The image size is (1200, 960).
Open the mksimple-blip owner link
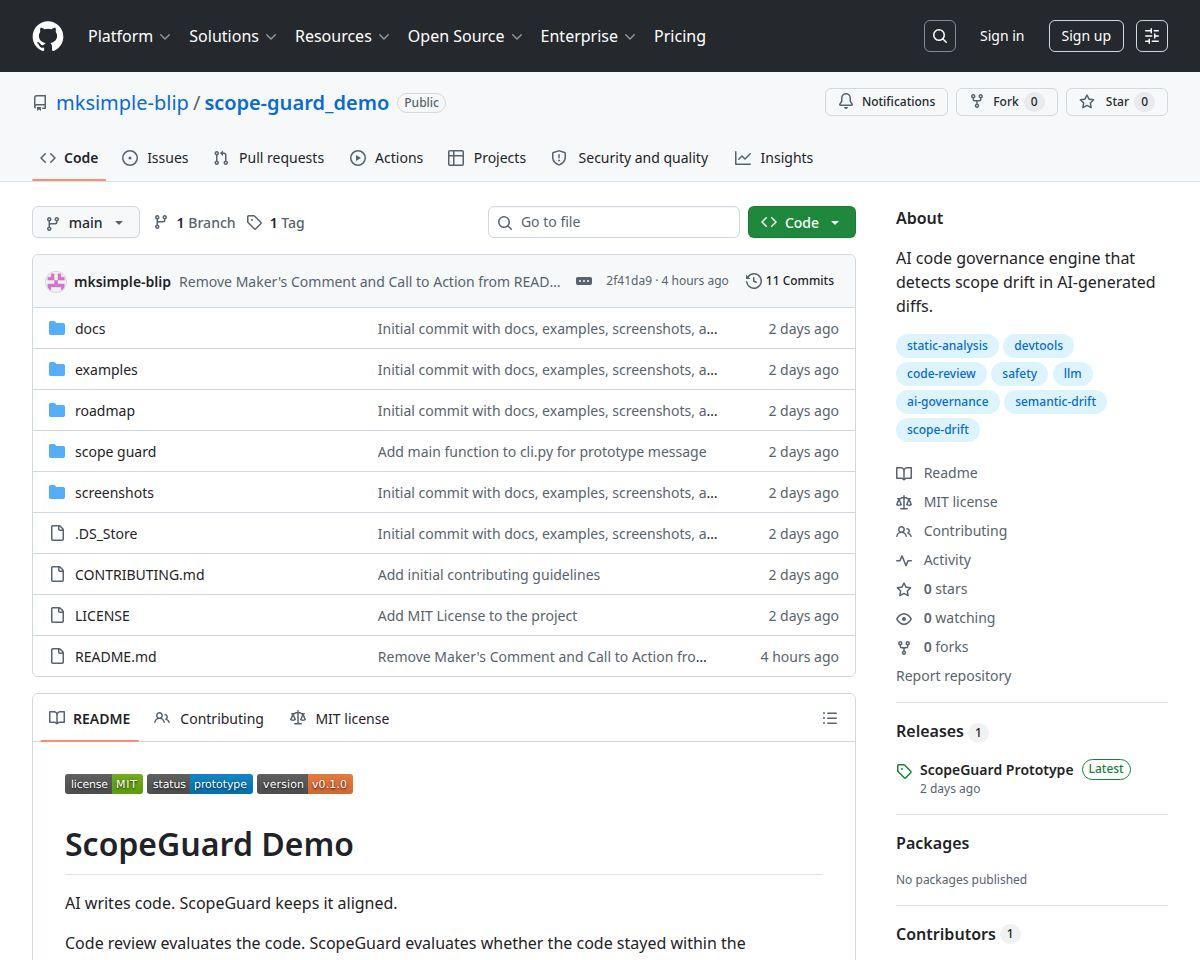coord(122,103)
